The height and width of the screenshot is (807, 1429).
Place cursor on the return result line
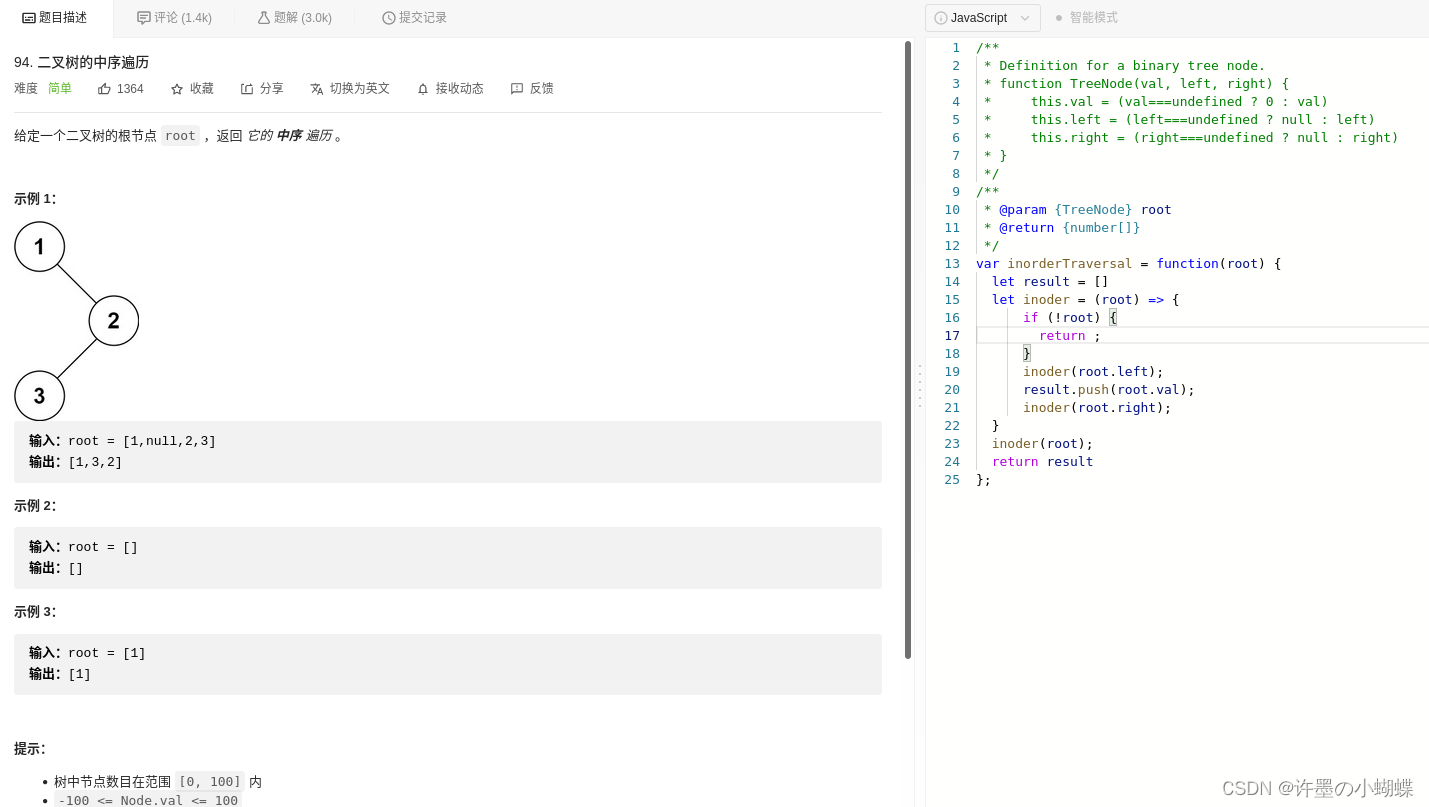coord(1042,461)
